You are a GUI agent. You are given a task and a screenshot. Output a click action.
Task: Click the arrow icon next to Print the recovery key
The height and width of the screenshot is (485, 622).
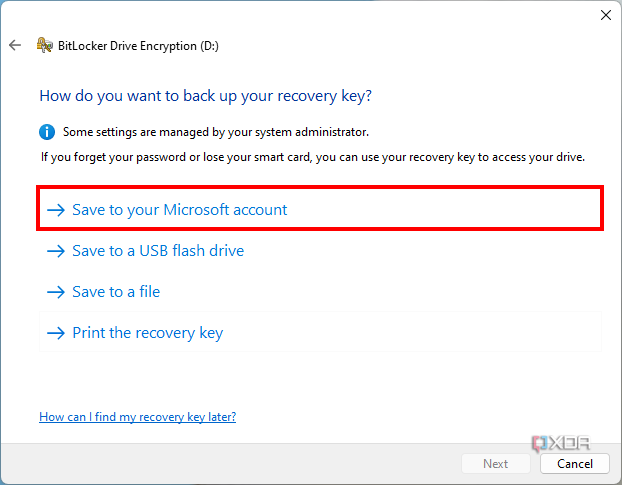click(x=56, y=333)
